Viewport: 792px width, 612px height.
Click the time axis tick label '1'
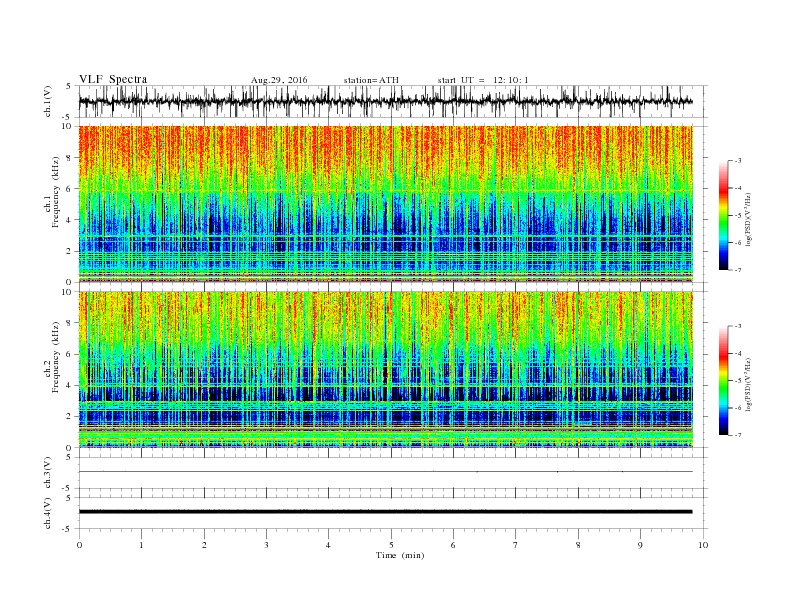(x=141, y=545)
